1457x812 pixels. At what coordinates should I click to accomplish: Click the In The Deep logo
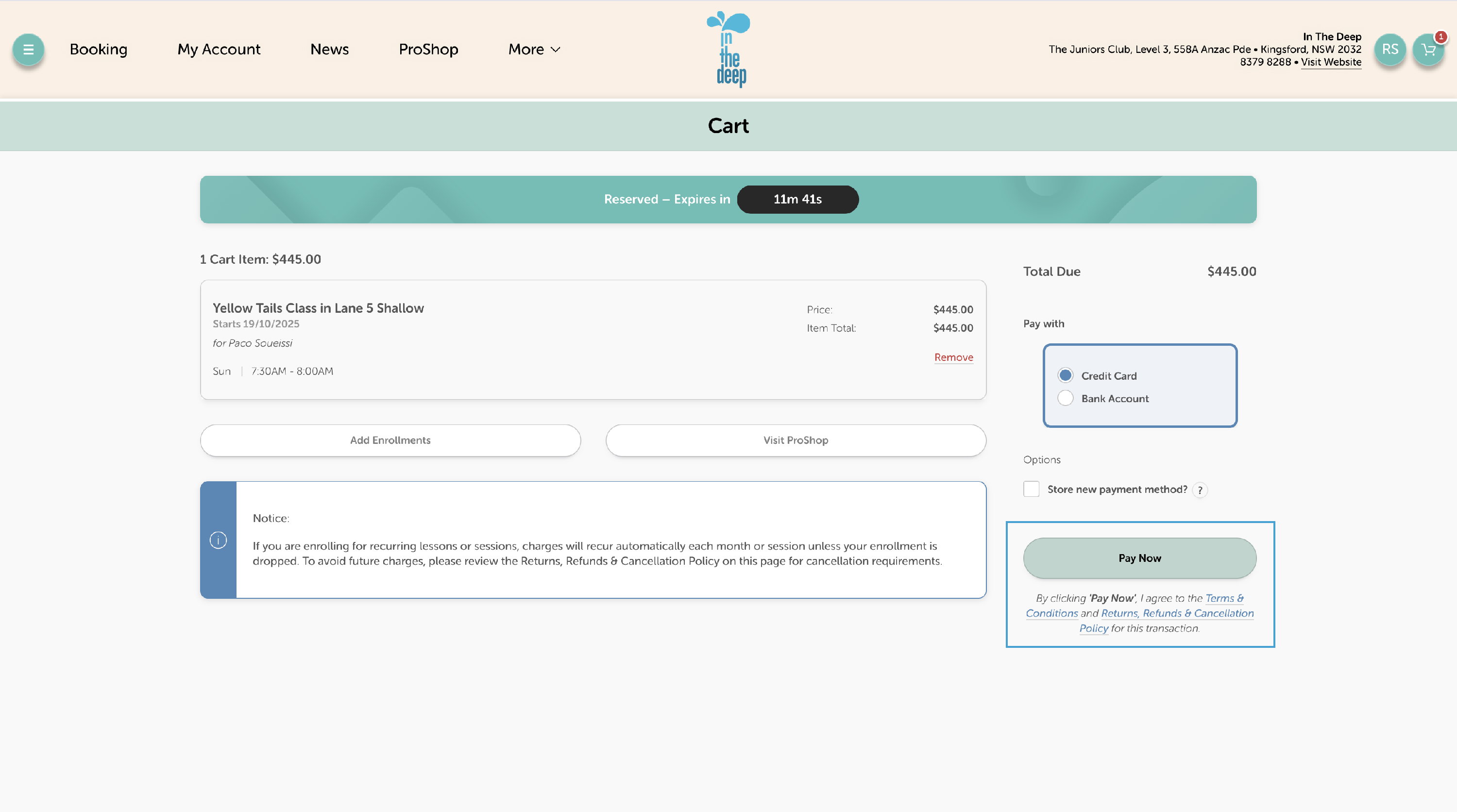[x=728, y=49]
